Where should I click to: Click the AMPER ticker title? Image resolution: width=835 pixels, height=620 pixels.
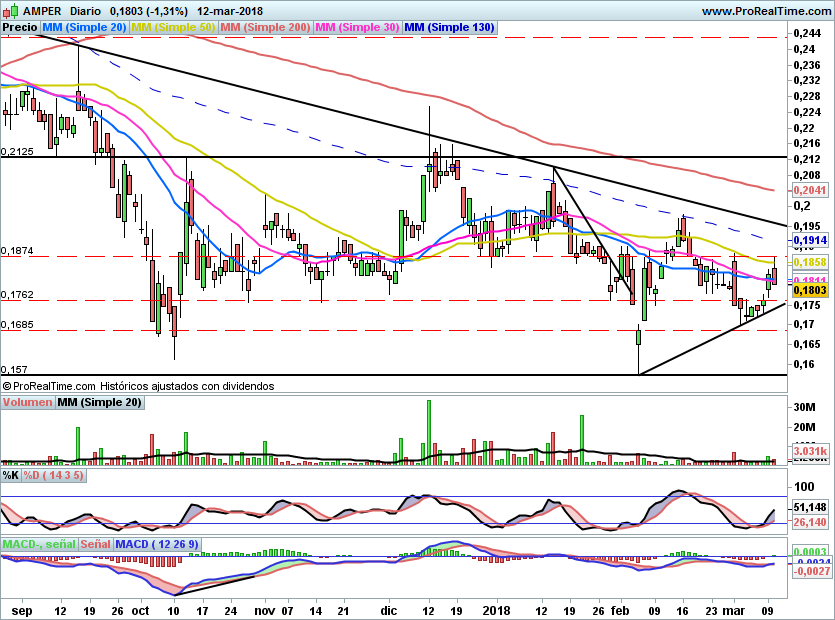coord(42,11)
